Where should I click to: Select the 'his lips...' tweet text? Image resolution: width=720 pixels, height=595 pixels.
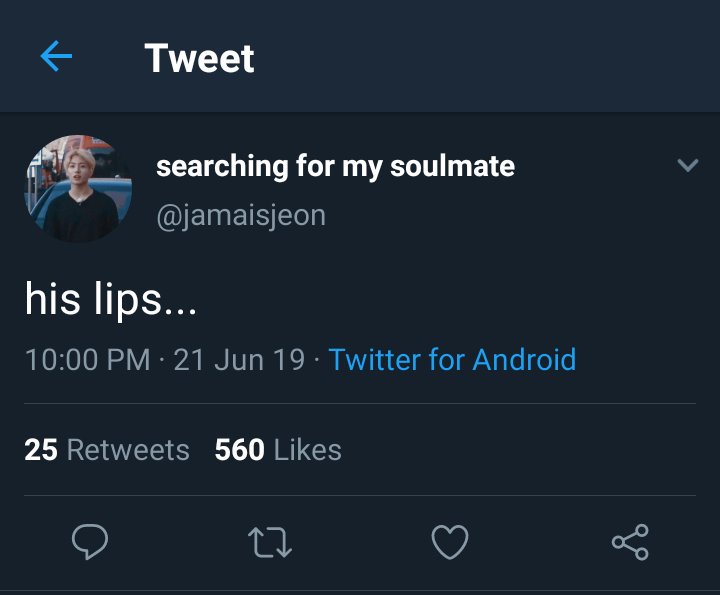pos(111,299)
